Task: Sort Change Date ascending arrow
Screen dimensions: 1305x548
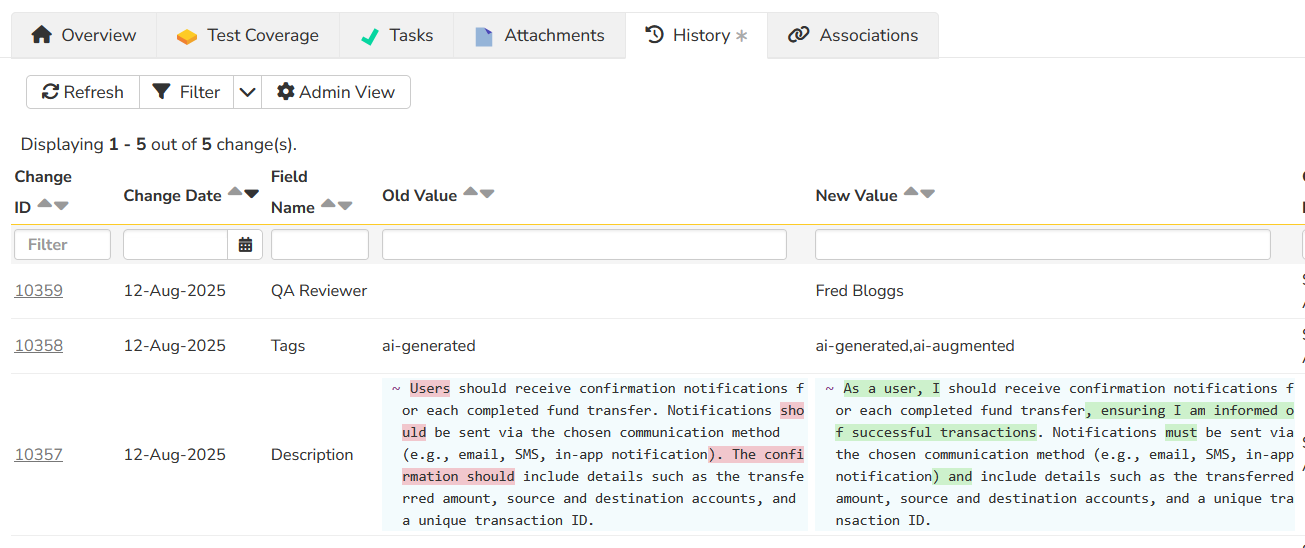Action: point(235,192)
